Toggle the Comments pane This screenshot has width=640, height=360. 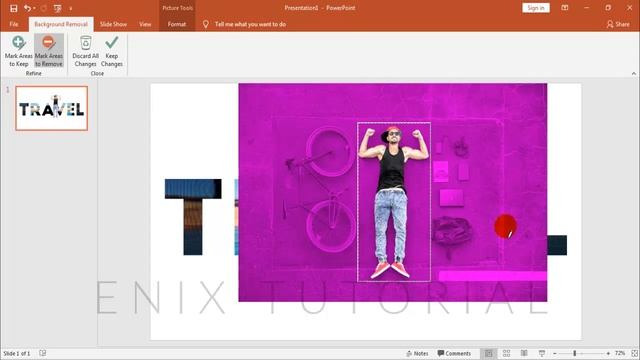(454, 353)
